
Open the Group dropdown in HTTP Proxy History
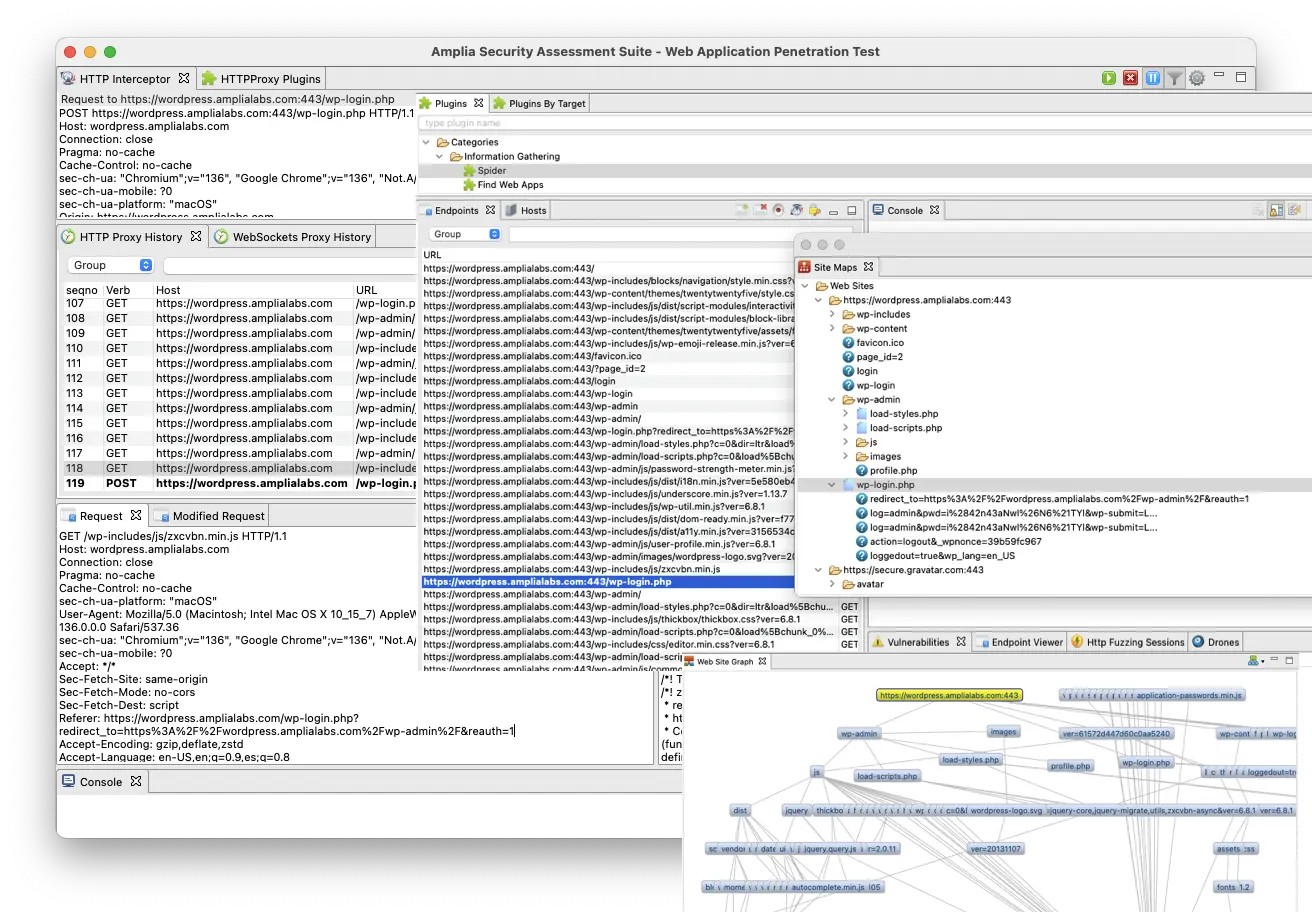[111, 265]
